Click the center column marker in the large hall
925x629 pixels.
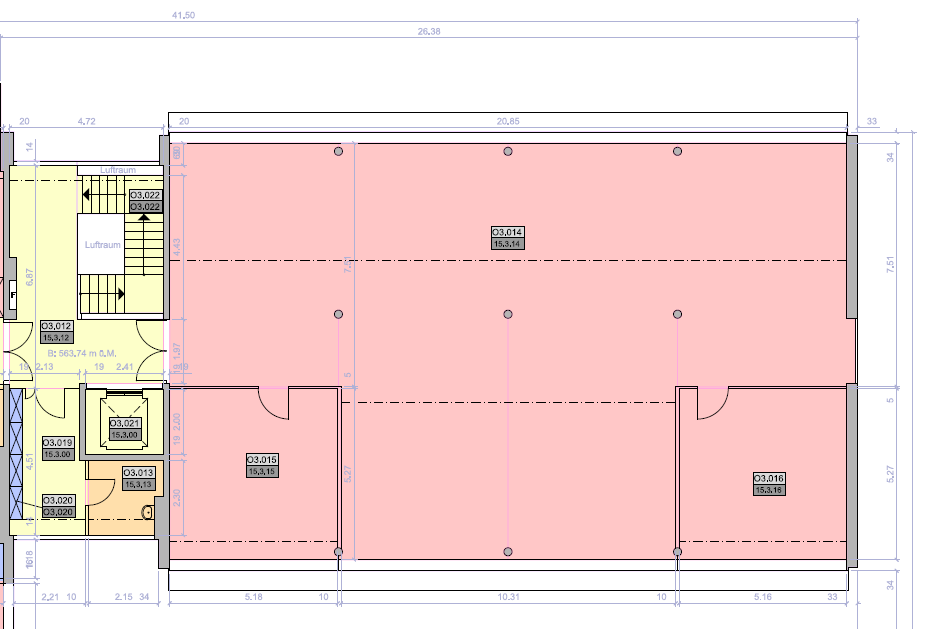507,312
